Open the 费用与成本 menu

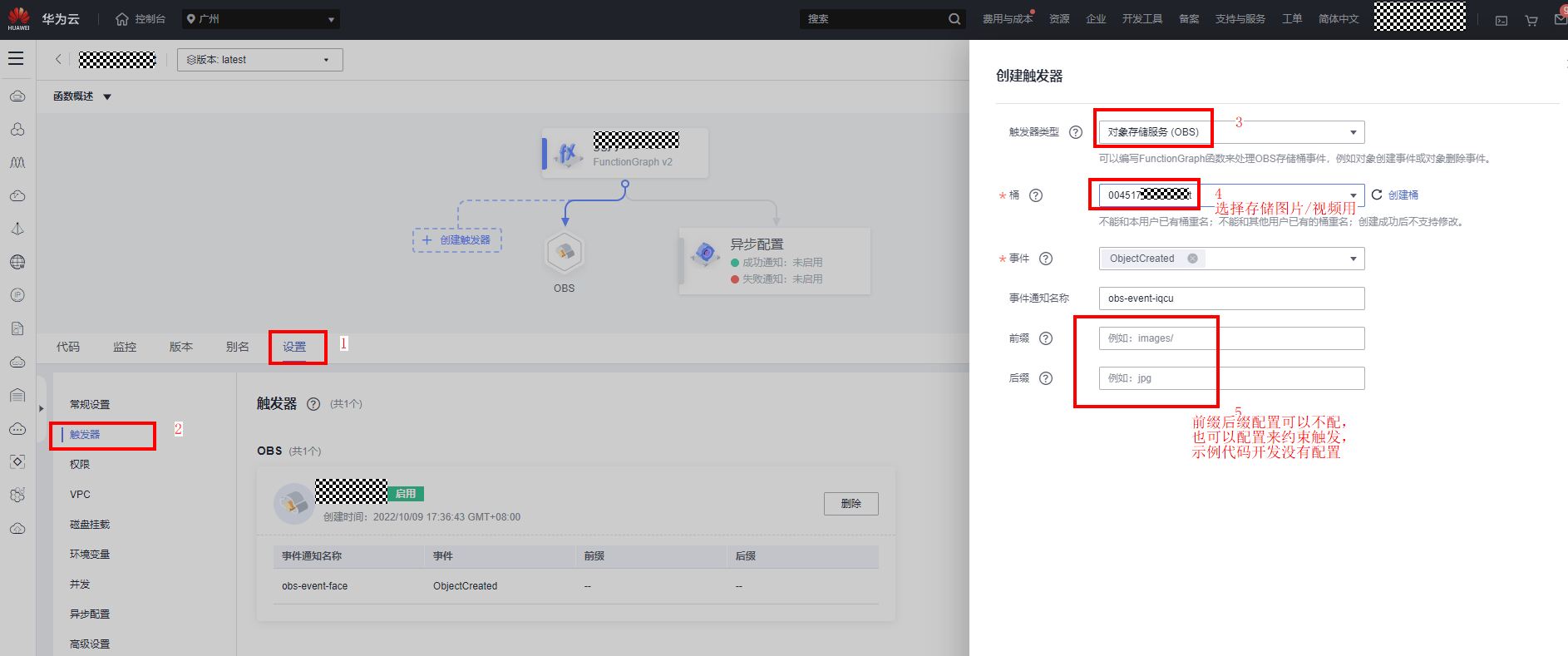click(1007, 19)
